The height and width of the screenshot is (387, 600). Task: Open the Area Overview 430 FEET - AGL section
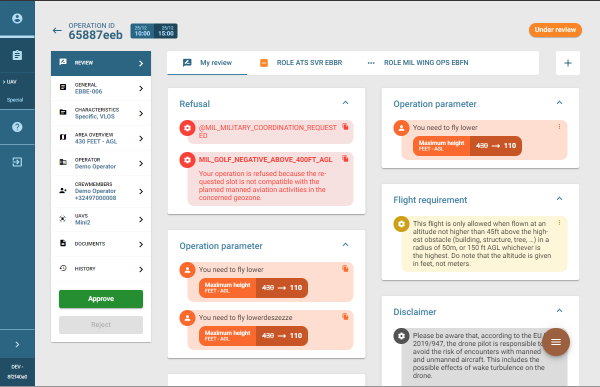pyautogui.click(x=101, y=138)
